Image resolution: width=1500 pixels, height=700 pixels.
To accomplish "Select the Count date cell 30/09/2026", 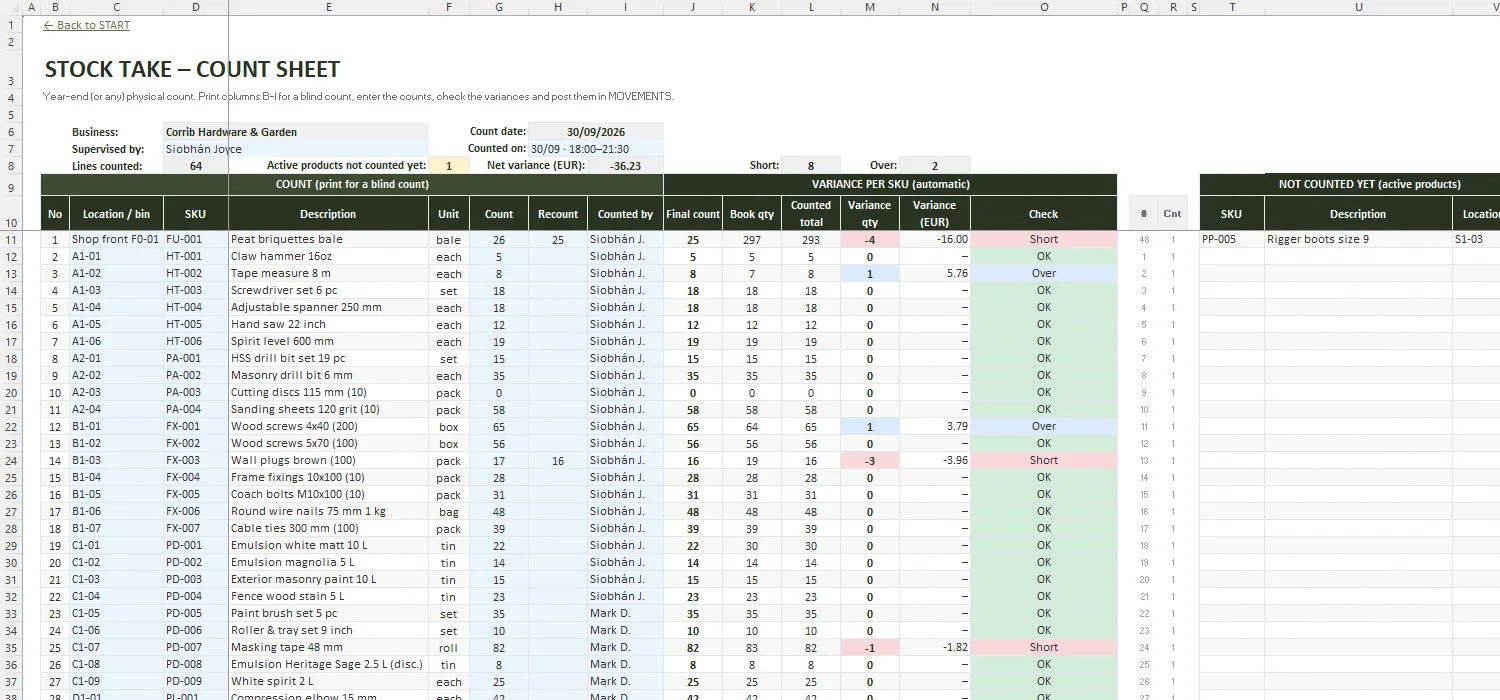I will click(596, 132).
